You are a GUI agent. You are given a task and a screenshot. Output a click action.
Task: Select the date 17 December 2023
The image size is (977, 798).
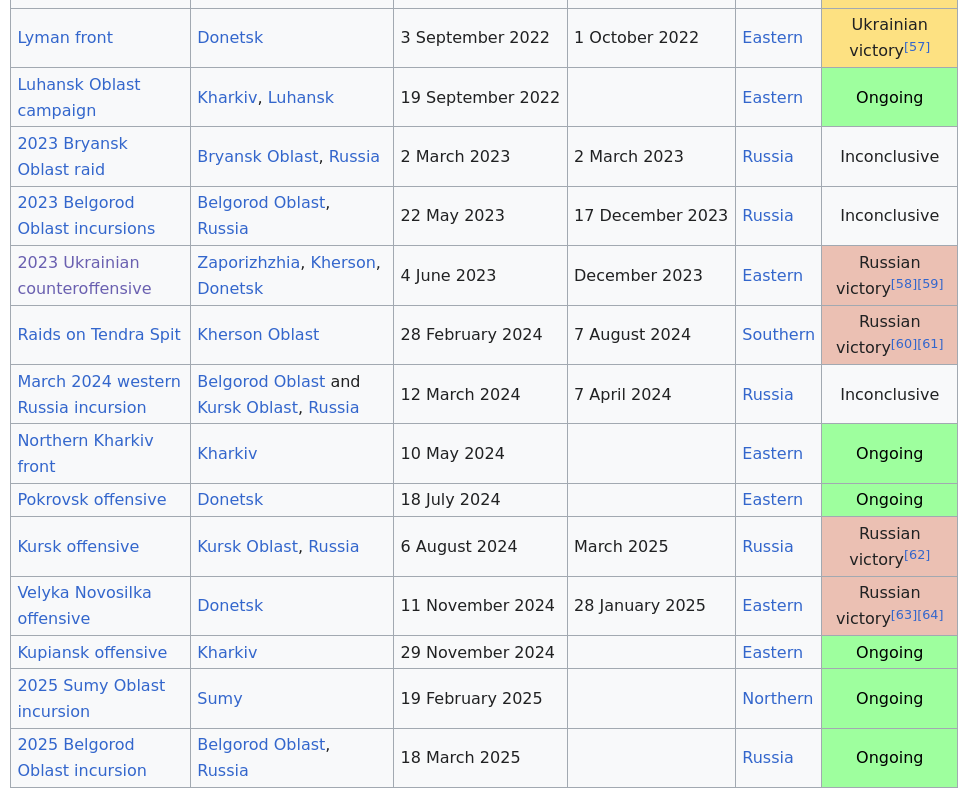tap(651, 216)
